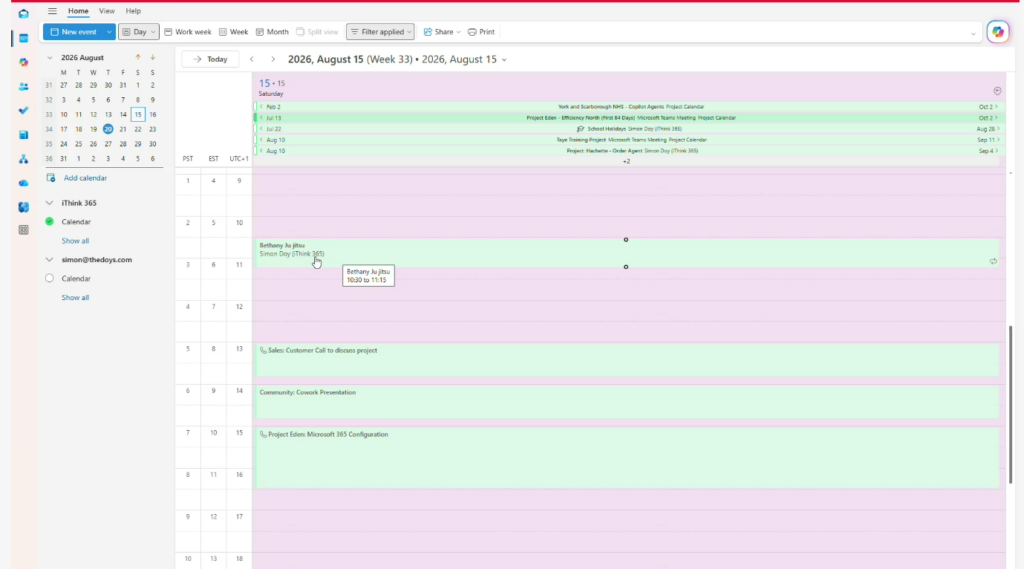Click the Add calendar icon
1024x569 pixels.
coord(51,178)
